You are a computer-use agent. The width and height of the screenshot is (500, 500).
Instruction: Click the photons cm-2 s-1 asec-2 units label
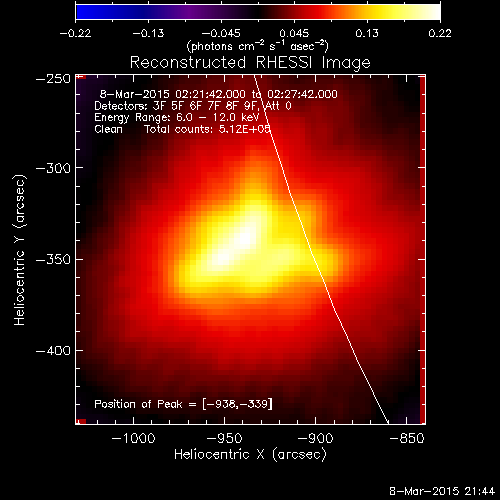(x=258, y=46)
